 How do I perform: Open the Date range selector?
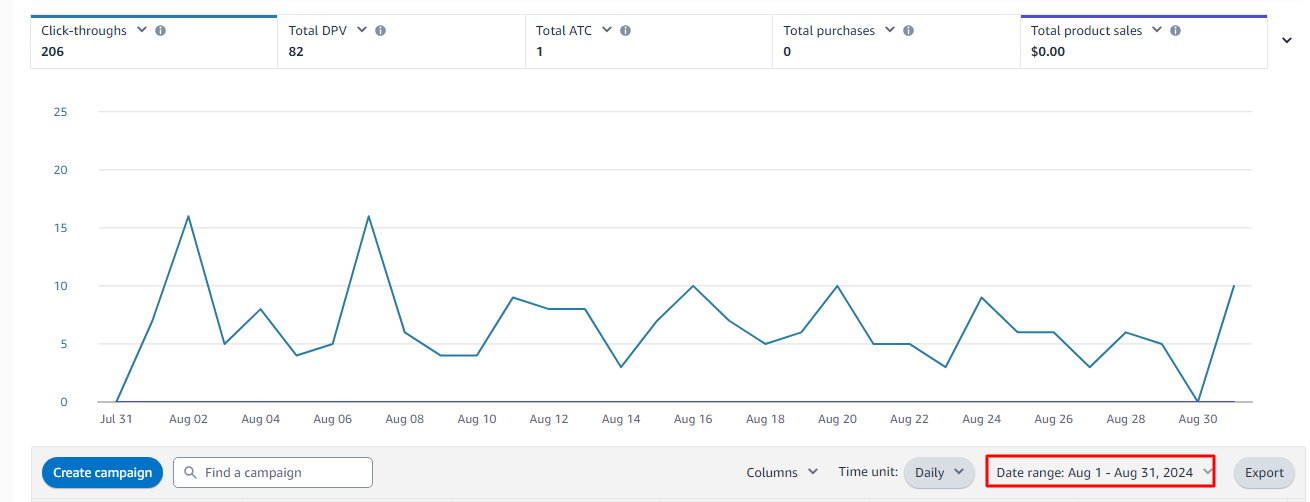[1100, 472]
